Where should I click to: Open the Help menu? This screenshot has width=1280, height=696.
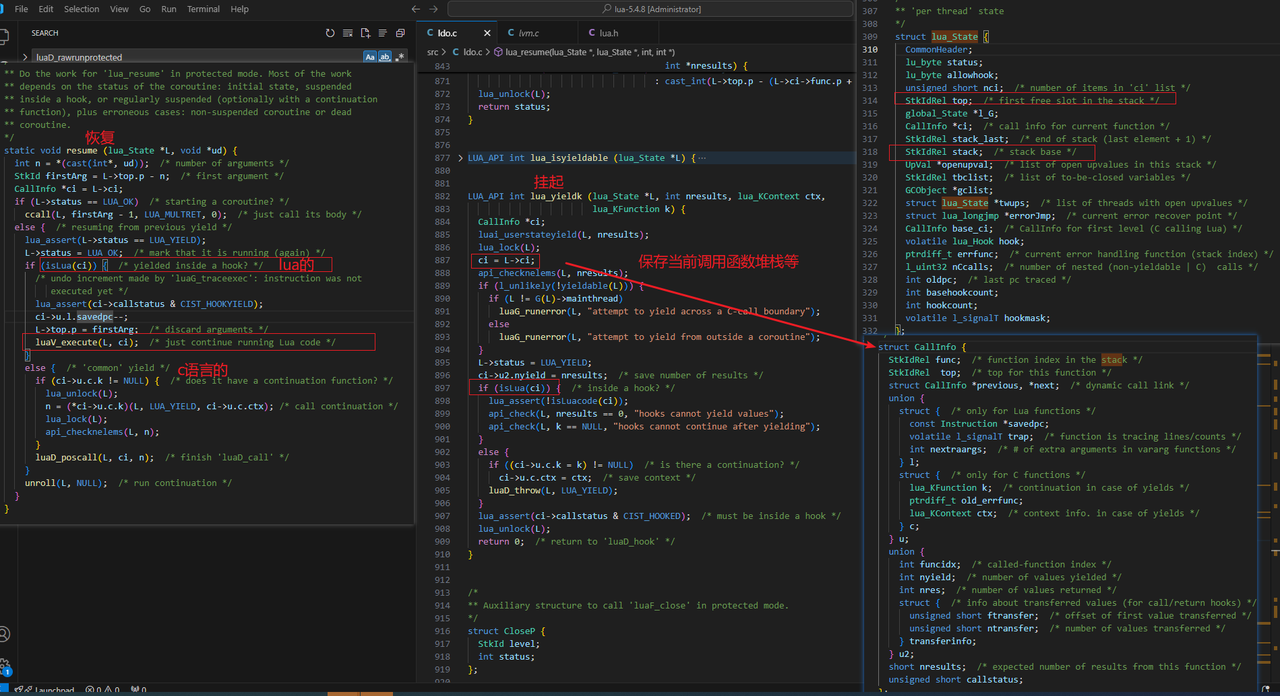240,9
